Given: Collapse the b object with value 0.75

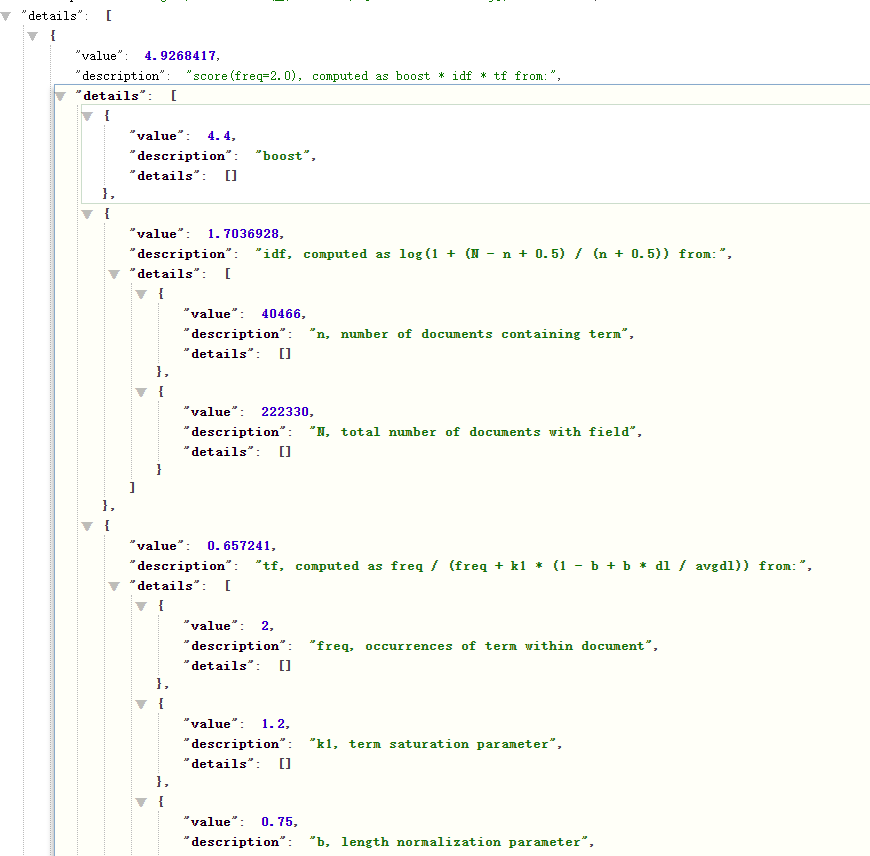Looking at the screenshot, I should click(141, 802).
